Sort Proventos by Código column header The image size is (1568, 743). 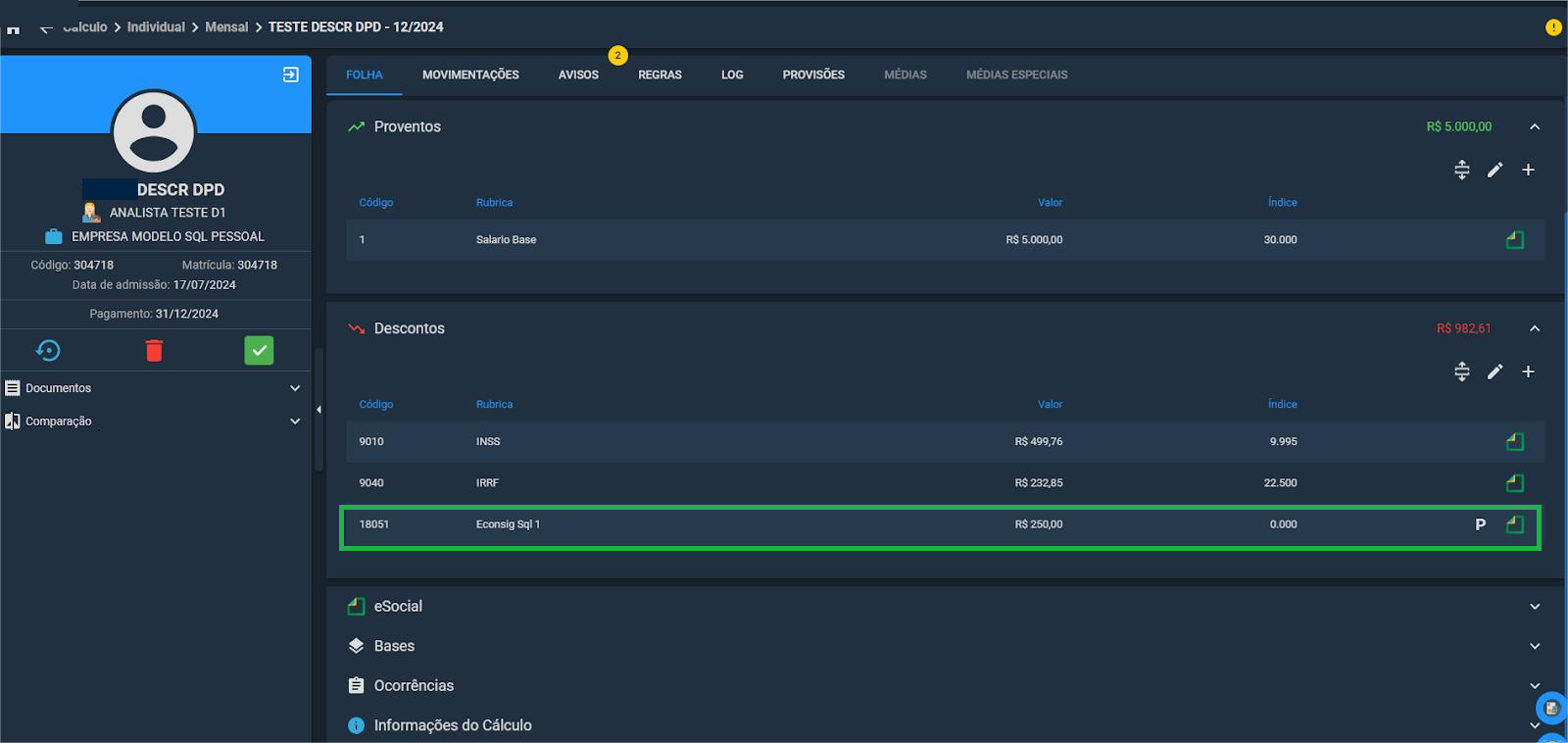tap(376, 203)
